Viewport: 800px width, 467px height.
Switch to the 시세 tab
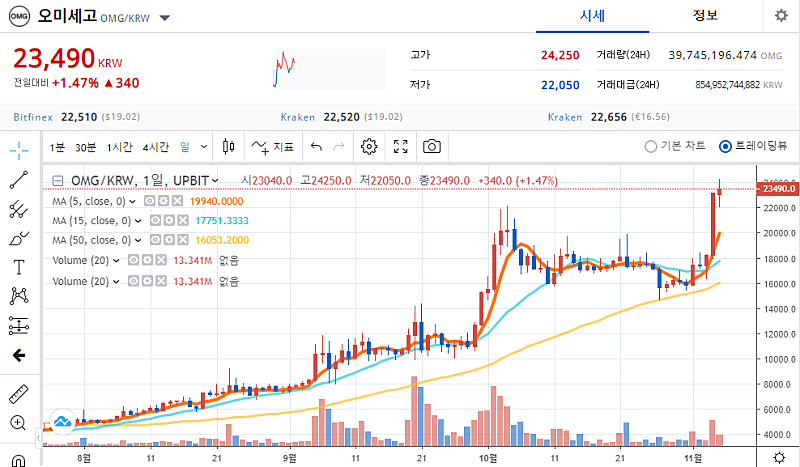pyautogui.click(x=592, y=16)
